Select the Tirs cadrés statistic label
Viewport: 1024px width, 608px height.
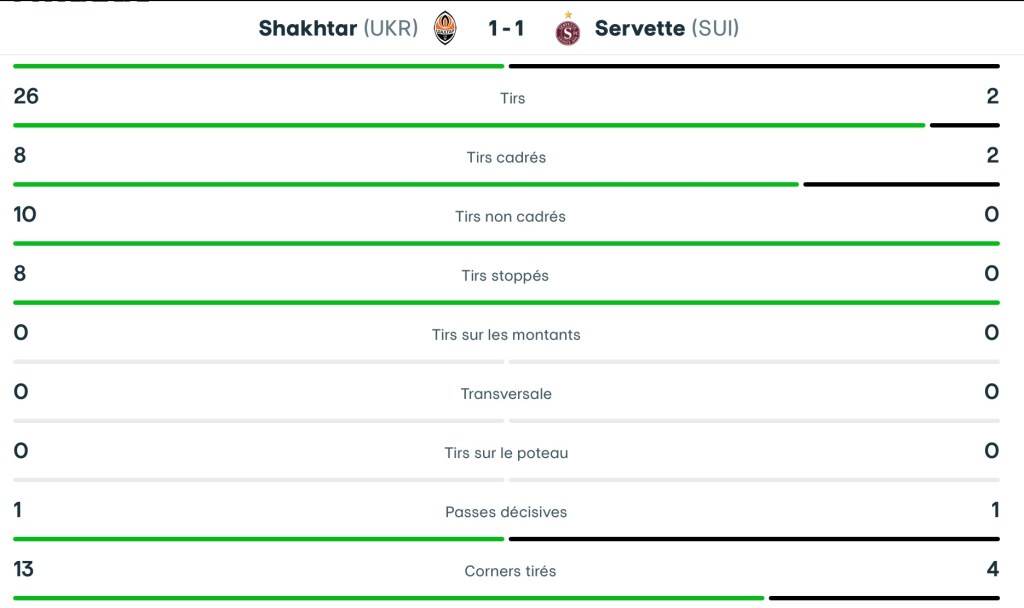506,157
